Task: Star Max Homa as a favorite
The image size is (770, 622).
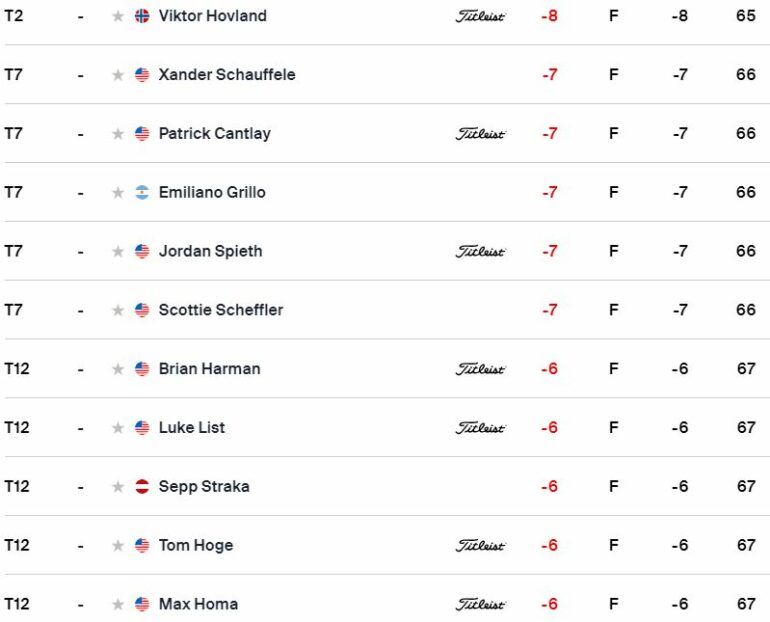Action: click(118, 604)
